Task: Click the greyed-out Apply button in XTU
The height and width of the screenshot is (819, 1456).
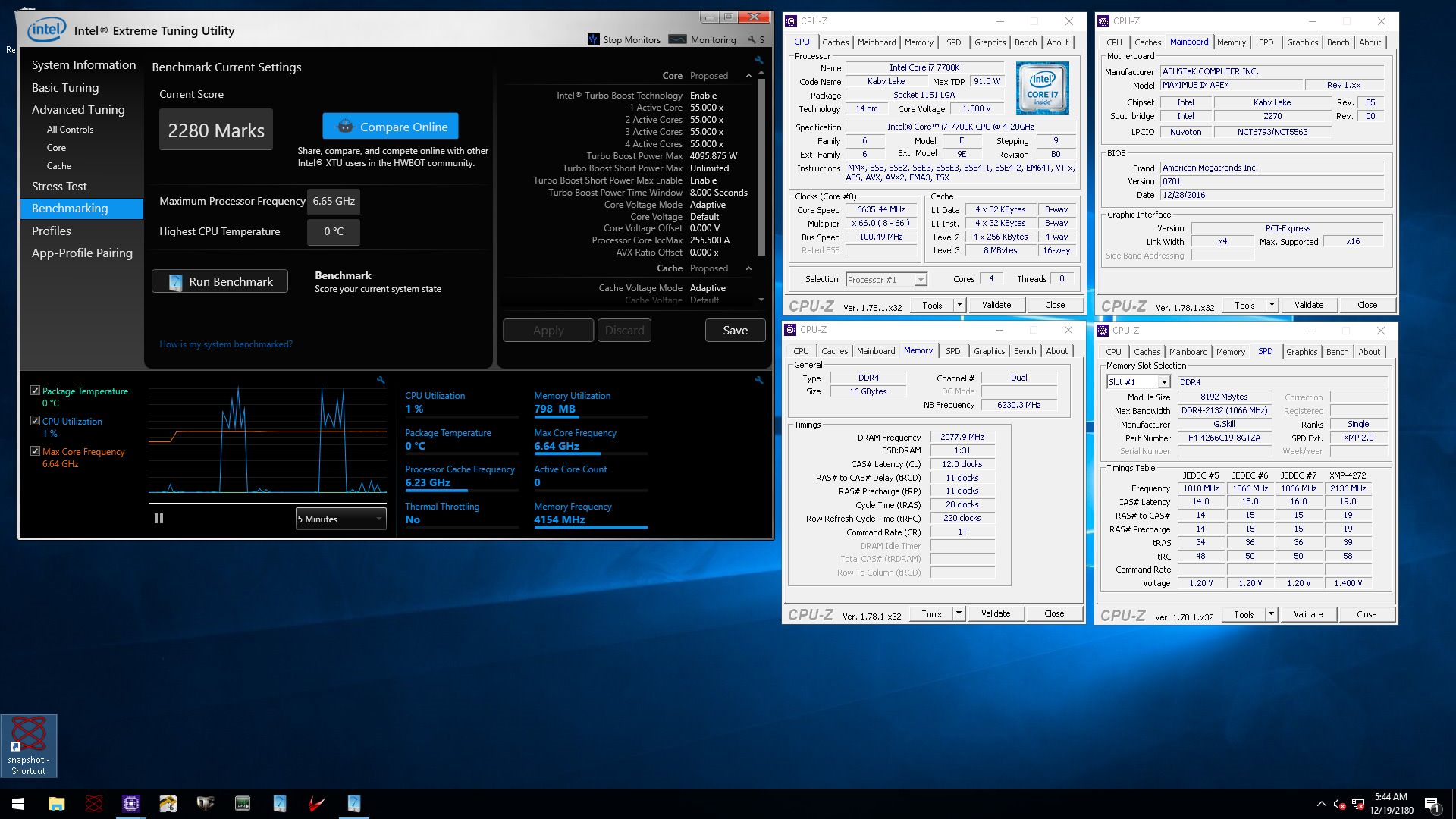Action: (548, 330)
